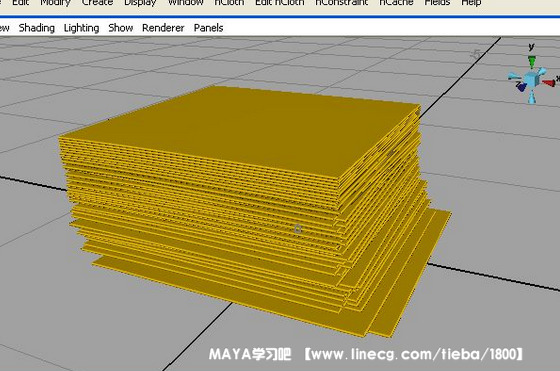Screen dimensions: 560x371
Task: Open the Window menu in main menu bar
Action: (x=186, y=3)
